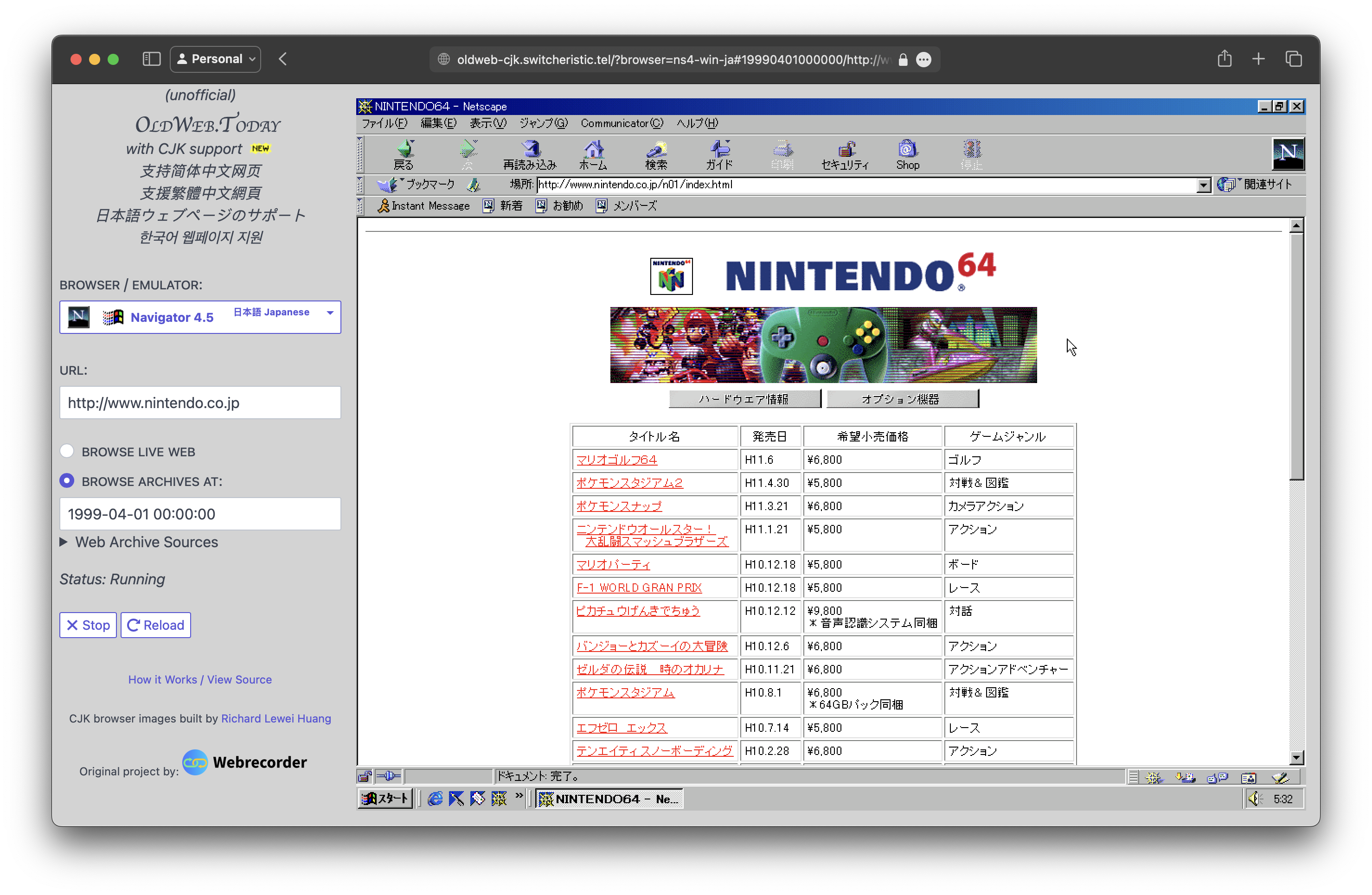Click the Windows Start button in taskbar

click(x=385, y=799)
